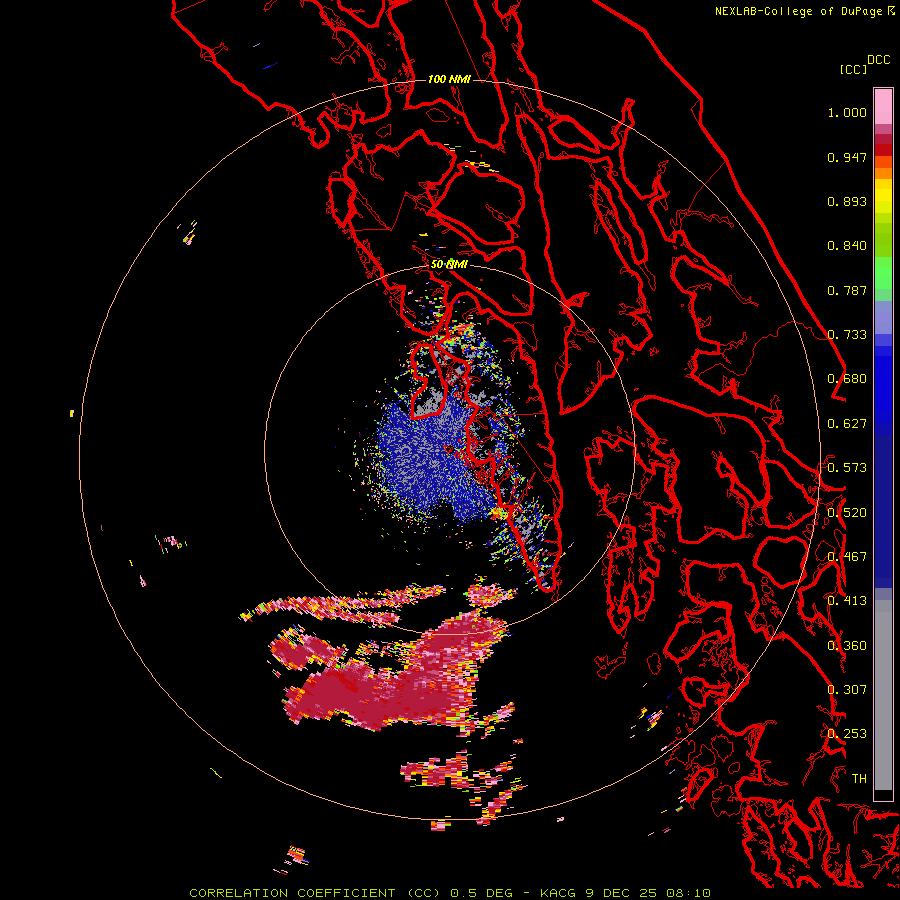The image size is (900, 900).
Task: Click the CORRELATION COEFFICIENT (CC) product title
Action: tap(314, 893)
